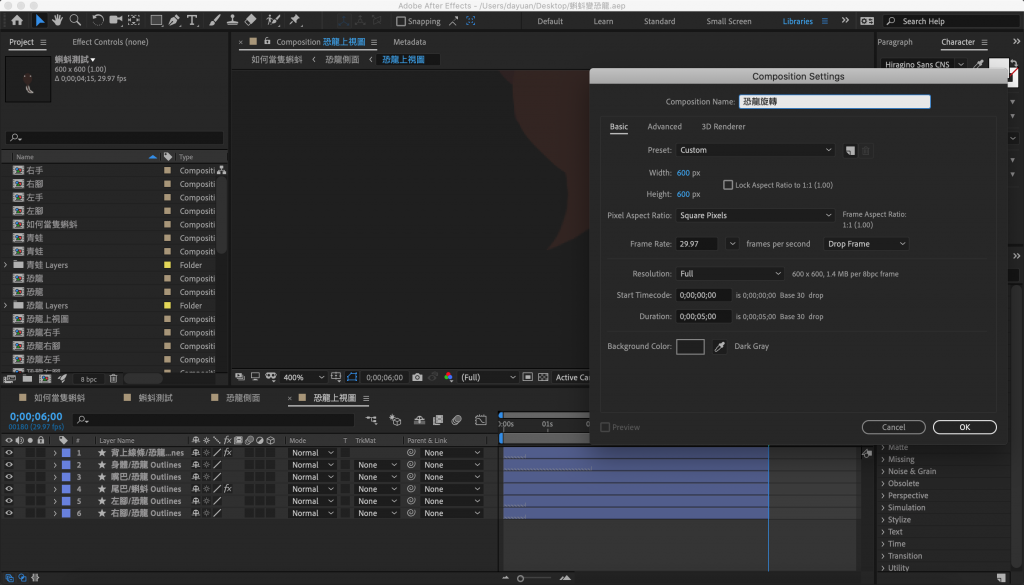Click the delete trash icon in Project panel
1024x585 pixels.
113,379
